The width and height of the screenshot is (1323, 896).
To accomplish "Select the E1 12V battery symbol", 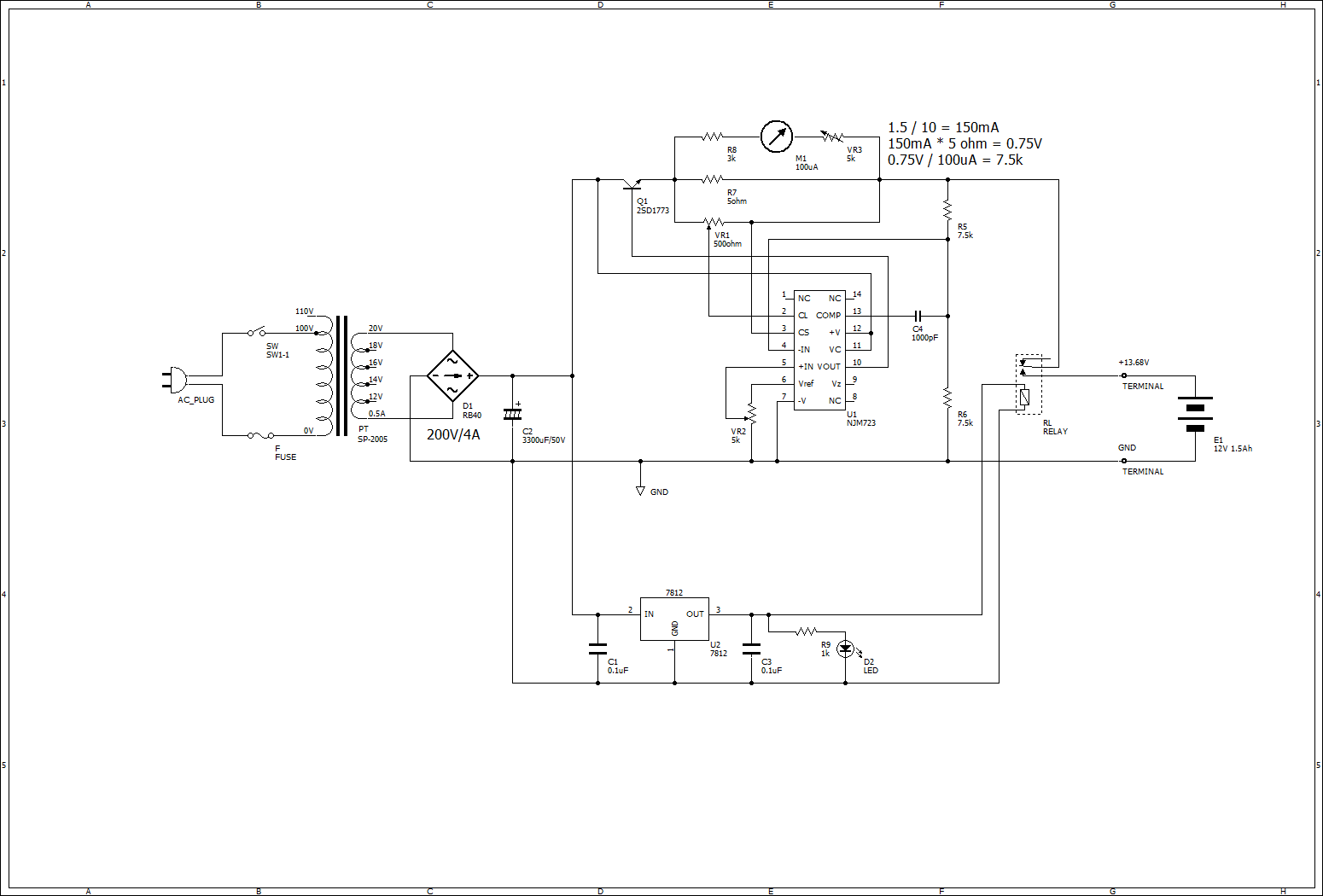I will tap(1194, 414).
